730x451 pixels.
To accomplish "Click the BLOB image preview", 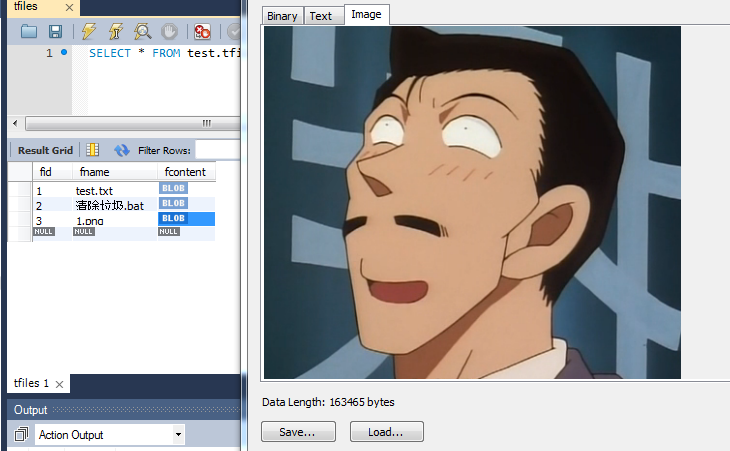I will tap(472, 202).
